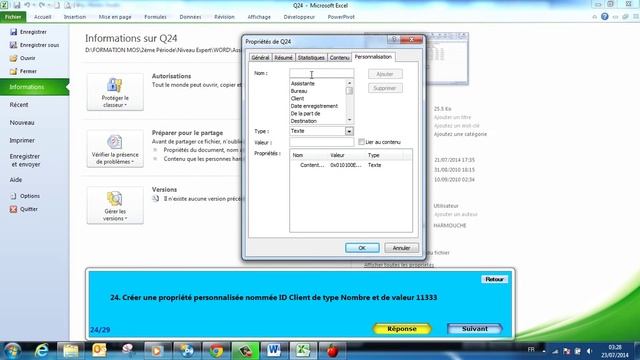Click the save icon in quick access toolbar

[x=17, y=5]
